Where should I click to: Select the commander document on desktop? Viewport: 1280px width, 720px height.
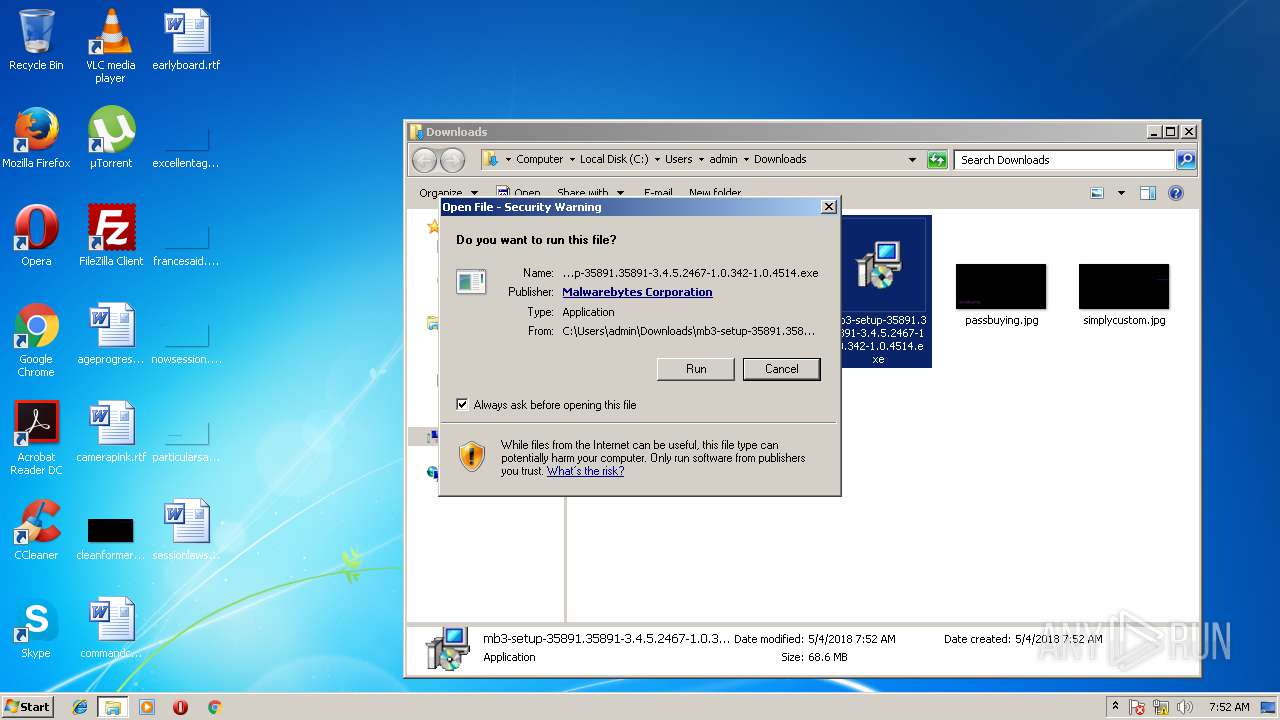click(x=111, y=628)
